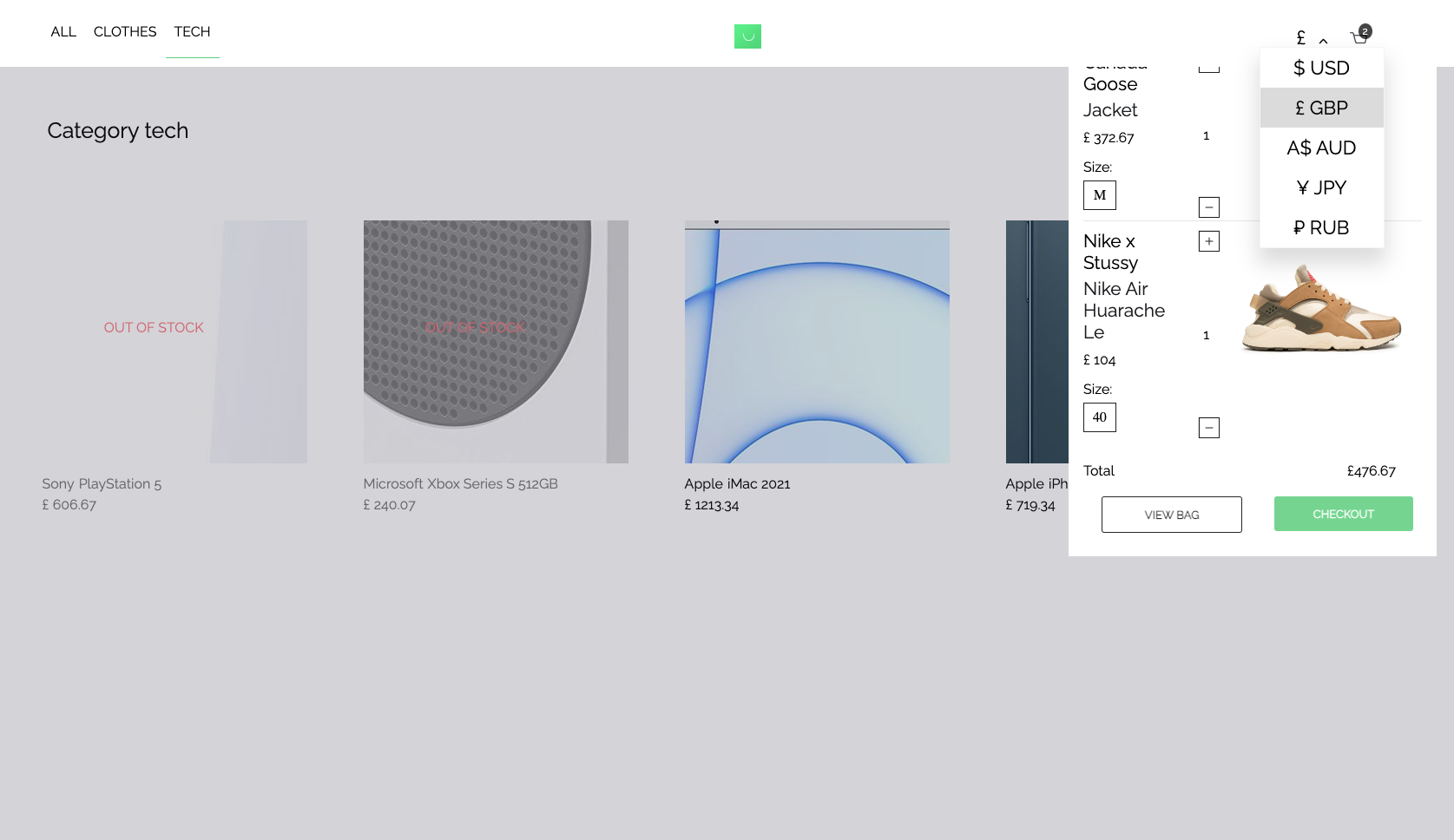
Task: Open the Apple iMac 2021 product image
Action: 817,342
